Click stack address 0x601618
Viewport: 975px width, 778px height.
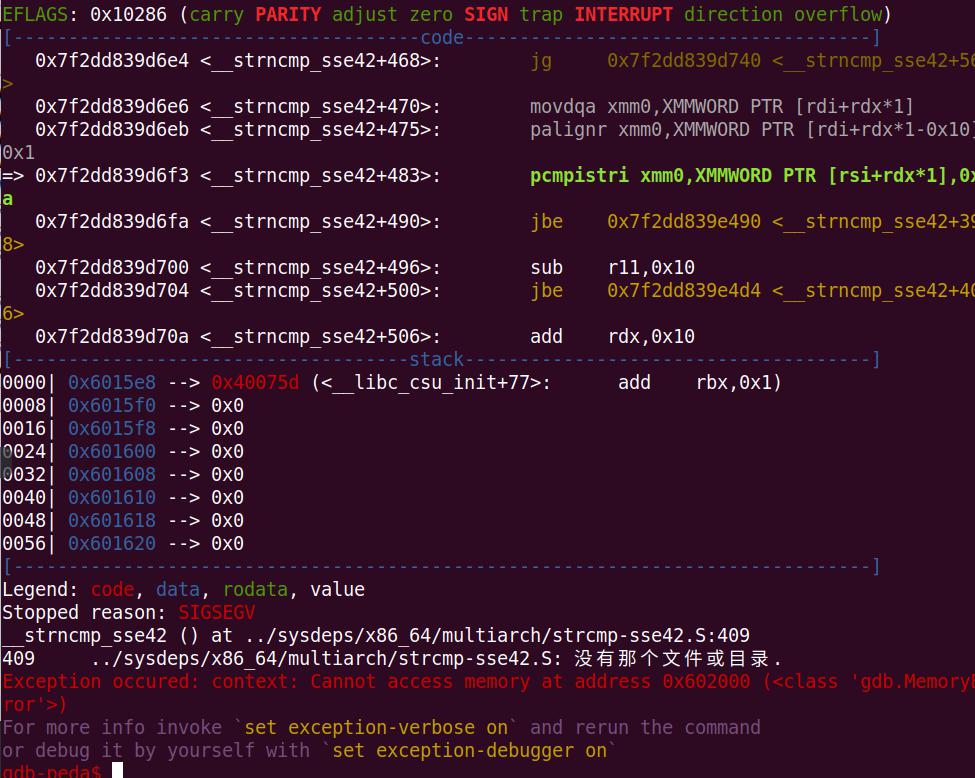point(112,521)
